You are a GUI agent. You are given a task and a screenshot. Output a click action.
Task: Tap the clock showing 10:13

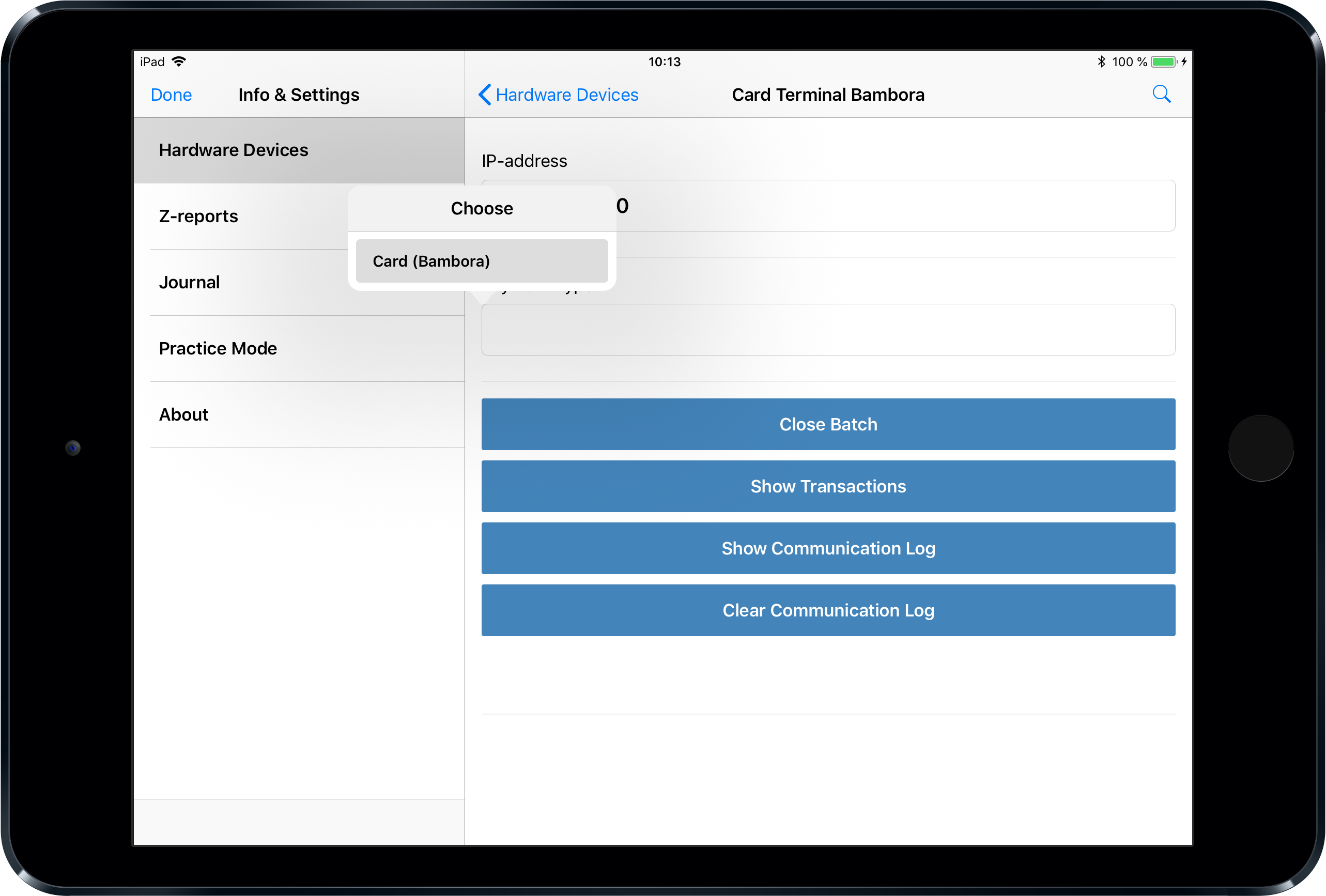click(x=664, y=61)
